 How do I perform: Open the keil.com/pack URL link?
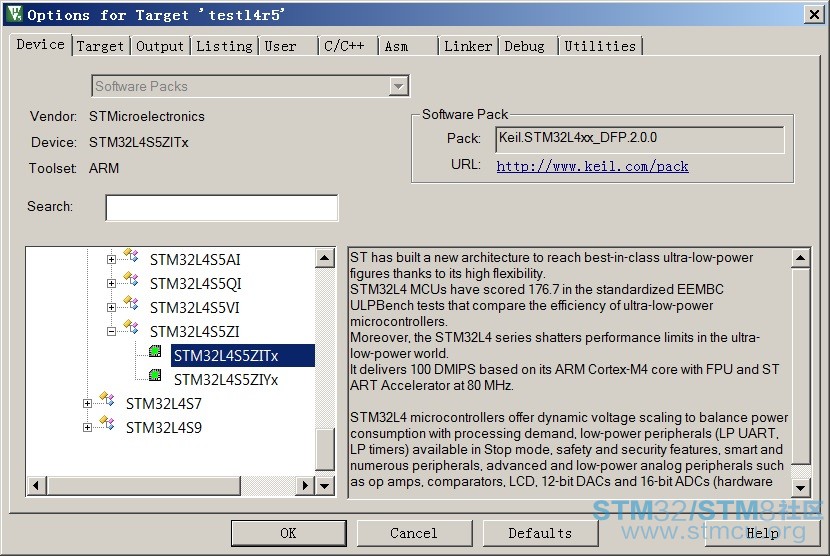pyautogui.click(x=592, y=166)
